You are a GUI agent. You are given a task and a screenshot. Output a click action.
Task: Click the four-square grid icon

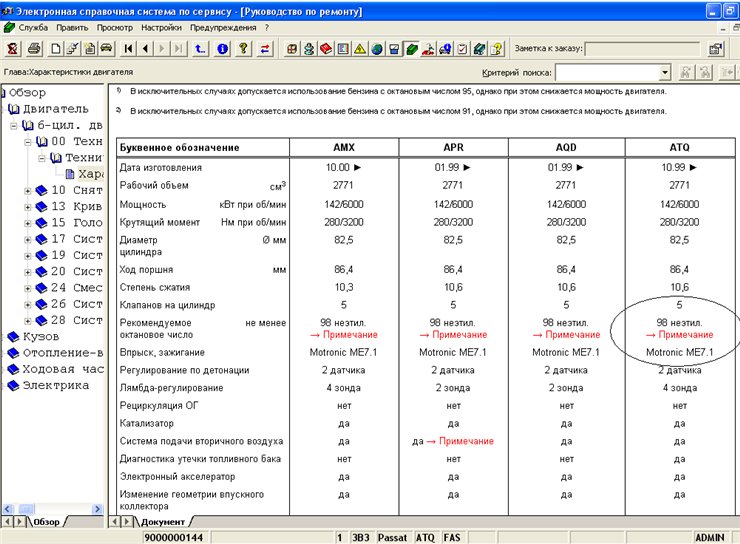point(292,49)
